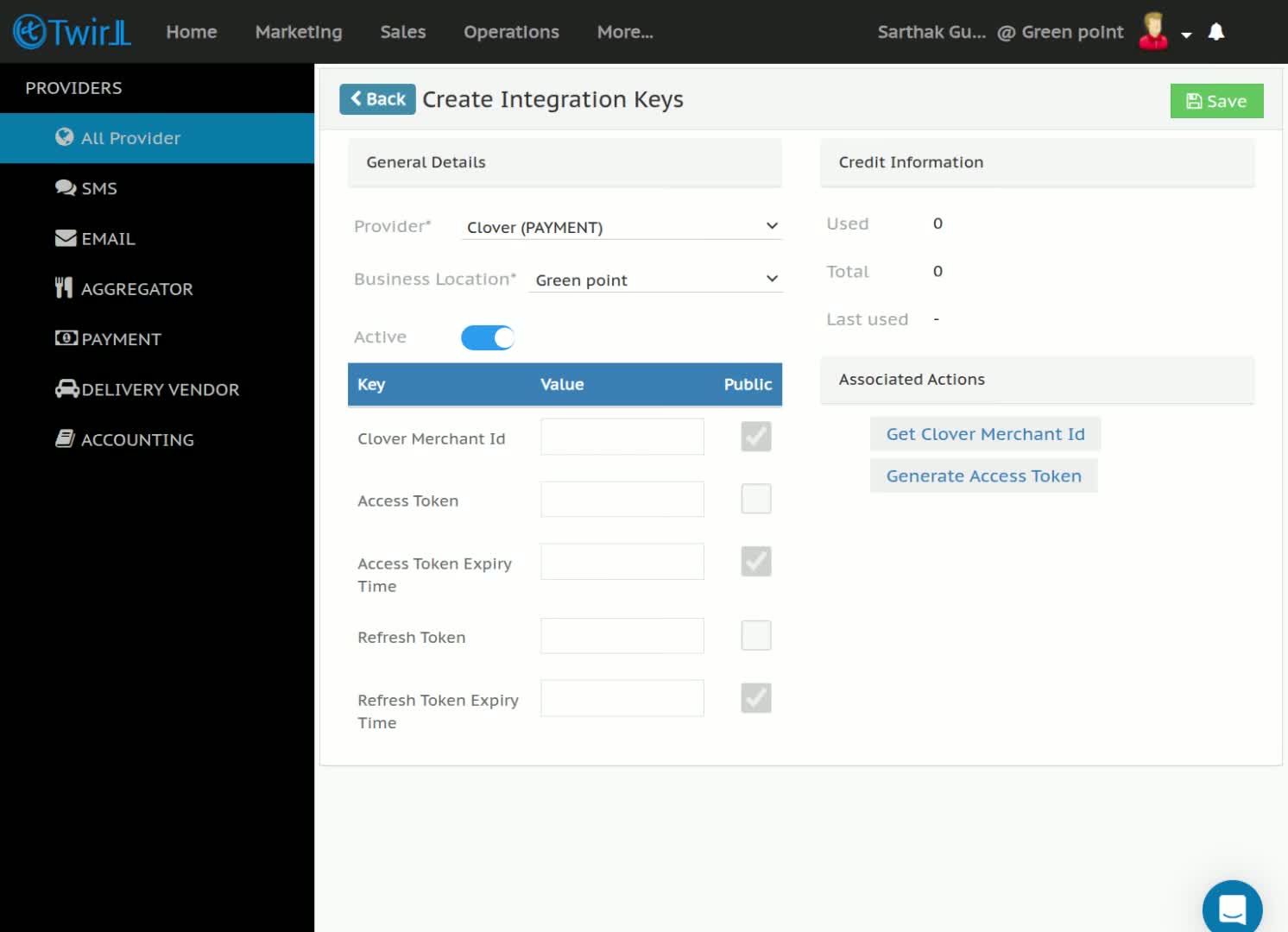Image resolution: width=1288 pixels, height=932 pixels.
Task: Select the EMAIL provider category
Action: click(157, 238)
